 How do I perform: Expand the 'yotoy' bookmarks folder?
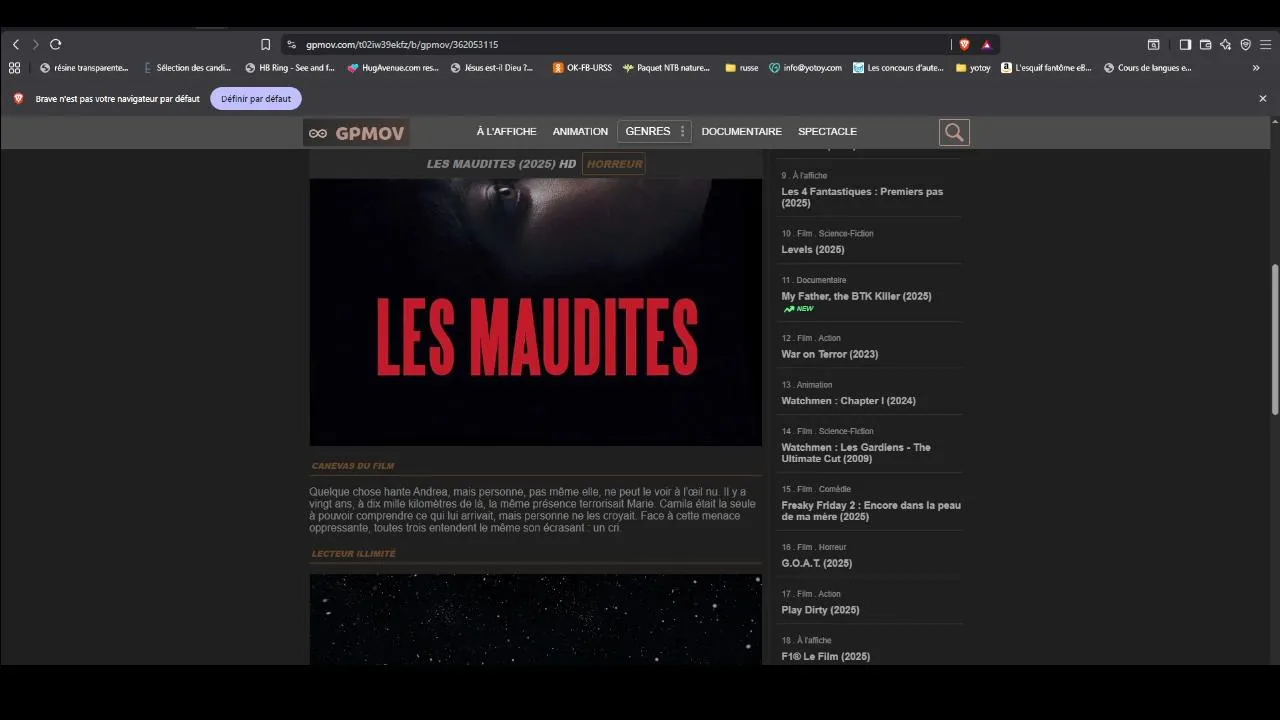pos(973,68)
